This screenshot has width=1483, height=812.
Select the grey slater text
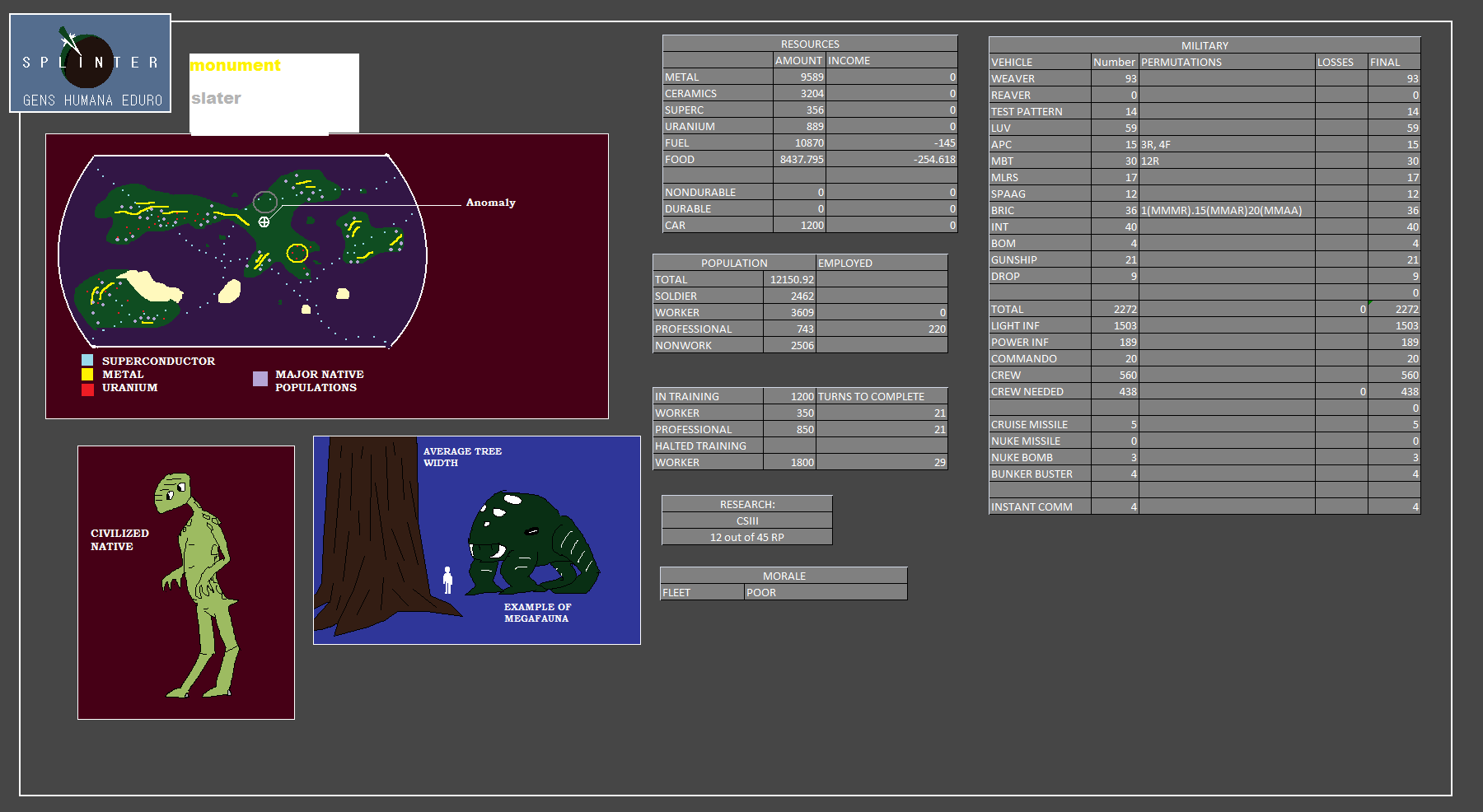pyautogui.click(x=216, y=98)
